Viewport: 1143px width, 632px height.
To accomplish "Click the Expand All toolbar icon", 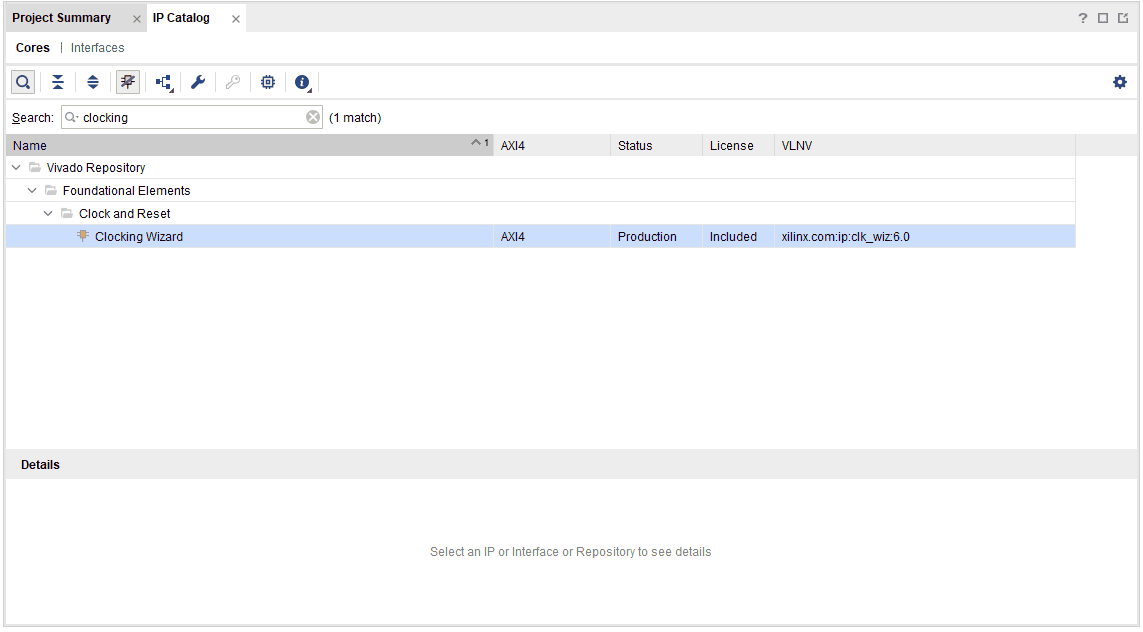I will (x=93, y=82).
